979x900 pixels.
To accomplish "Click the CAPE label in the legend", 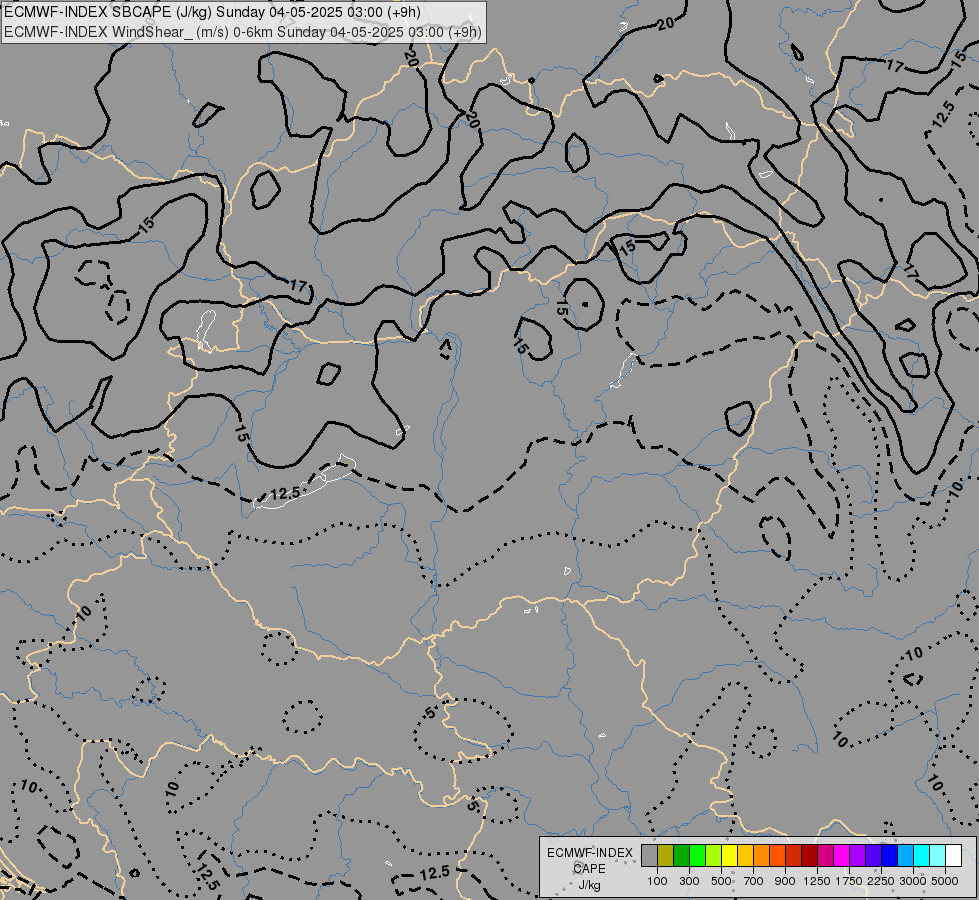I will coord(589,869).
